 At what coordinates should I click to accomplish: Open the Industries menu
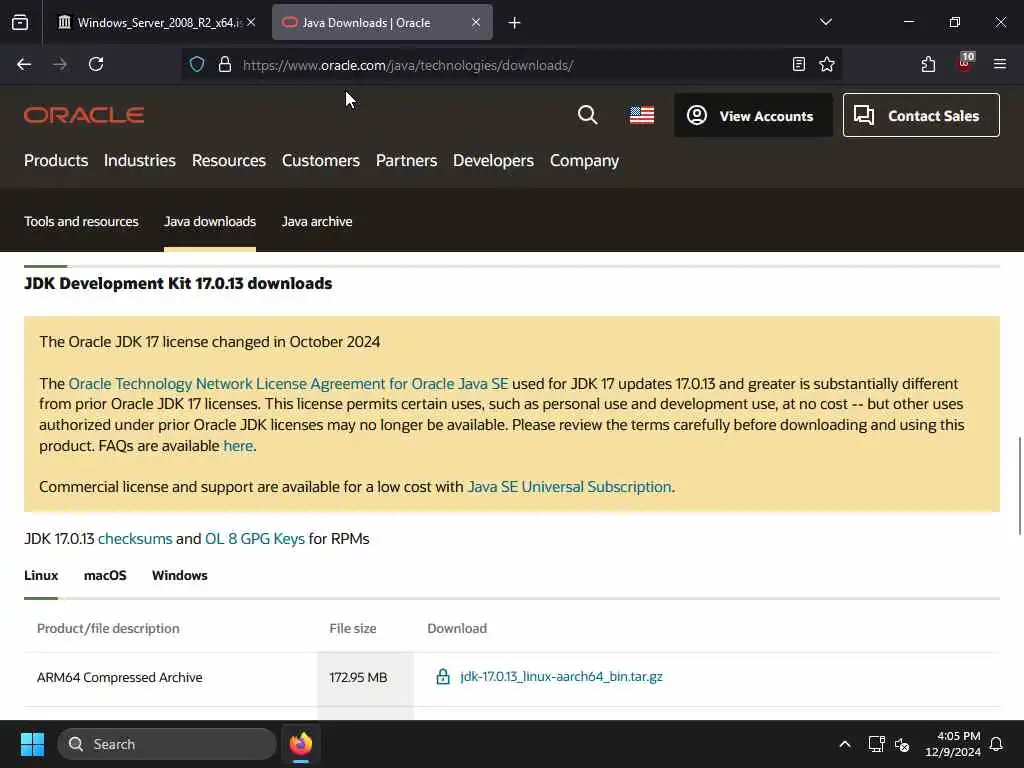[x=140, y=161]
